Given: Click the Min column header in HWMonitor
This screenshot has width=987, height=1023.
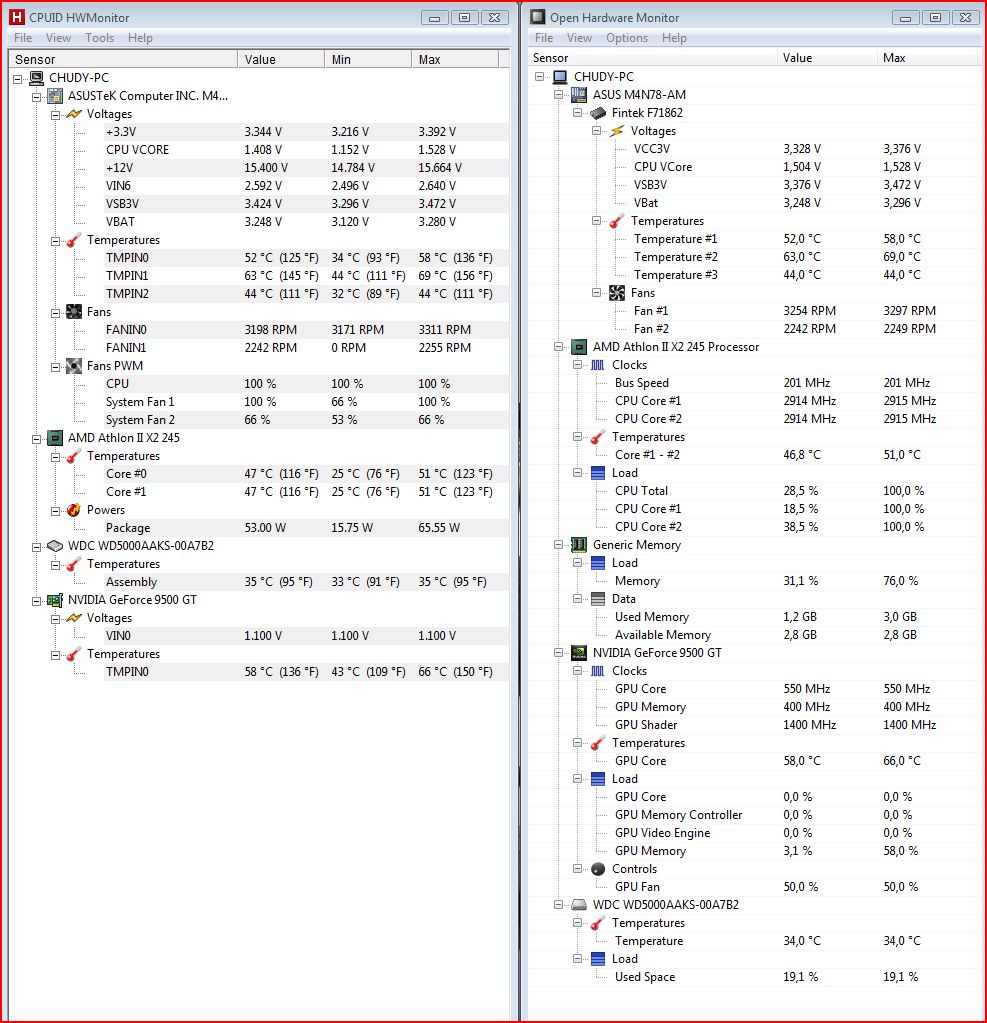Looking at the screenshot, I should coord(368,59).
